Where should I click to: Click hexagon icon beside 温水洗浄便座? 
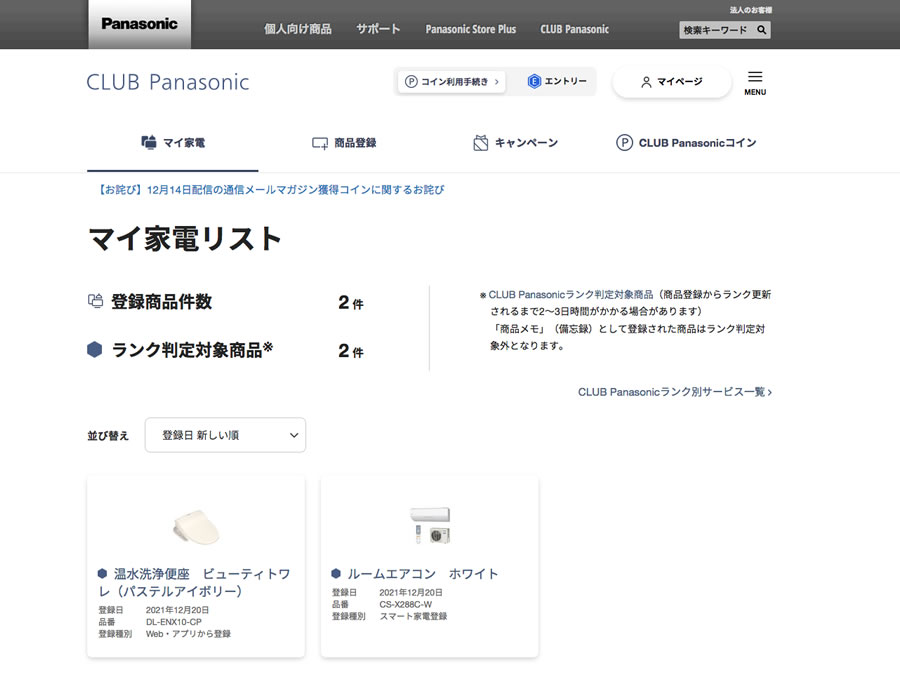102,573
